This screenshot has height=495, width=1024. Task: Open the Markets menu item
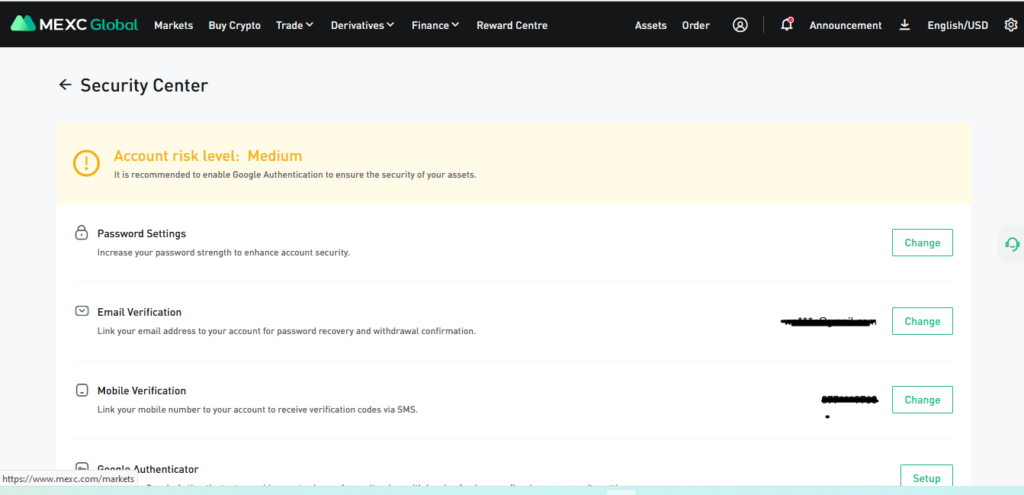[x=174, y=25]
